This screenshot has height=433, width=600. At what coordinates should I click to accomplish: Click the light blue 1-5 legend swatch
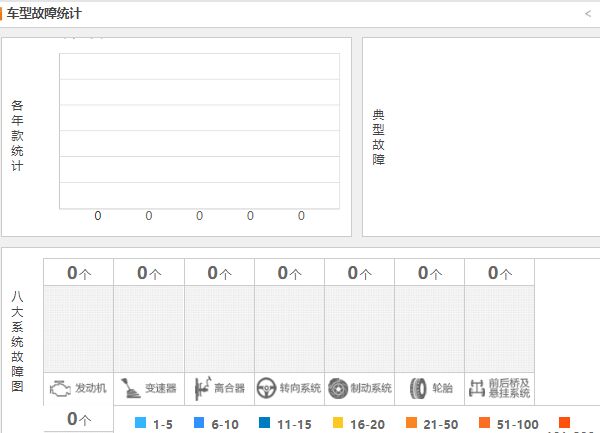140,423
